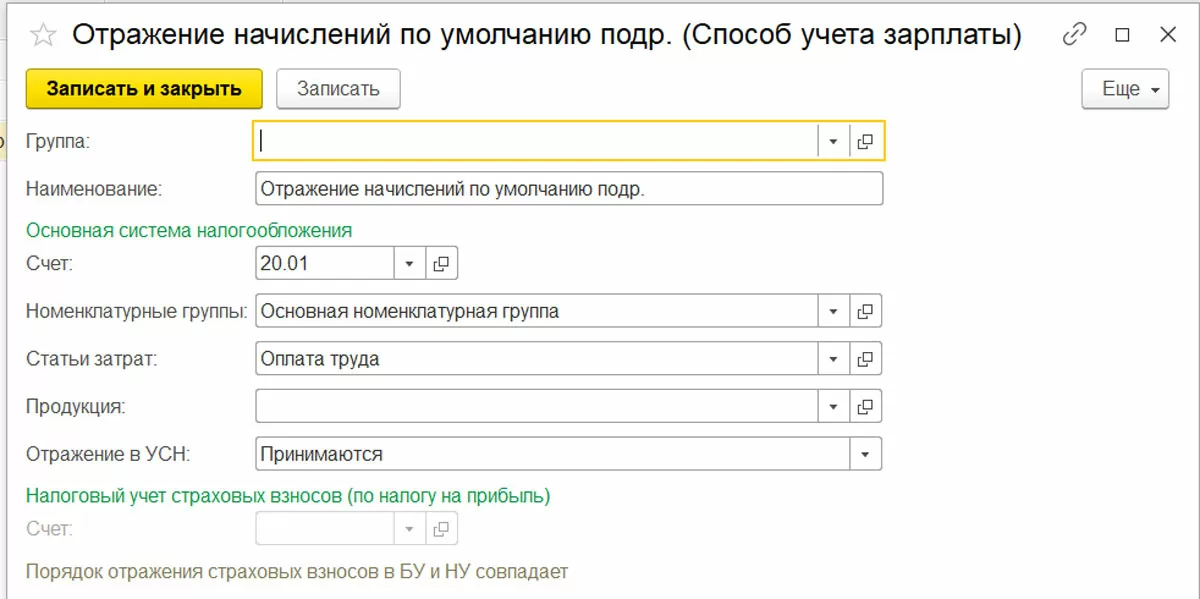1200x599 pixels.
Task: Expand the Отражение в УСН dropdown
Action: click(866, 454)
